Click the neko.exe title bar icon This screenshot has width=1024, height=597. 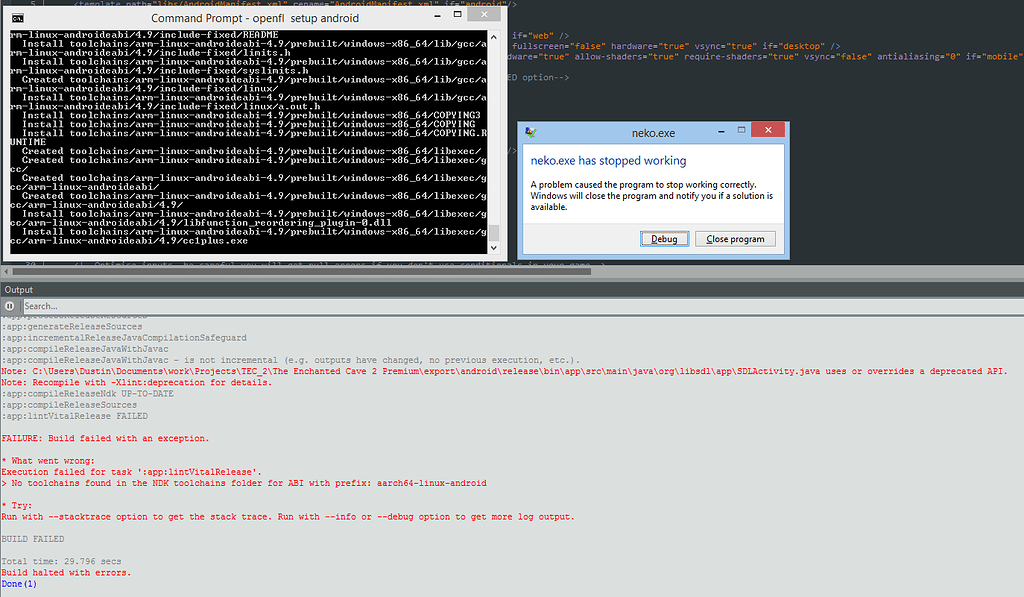click(531, 133)
